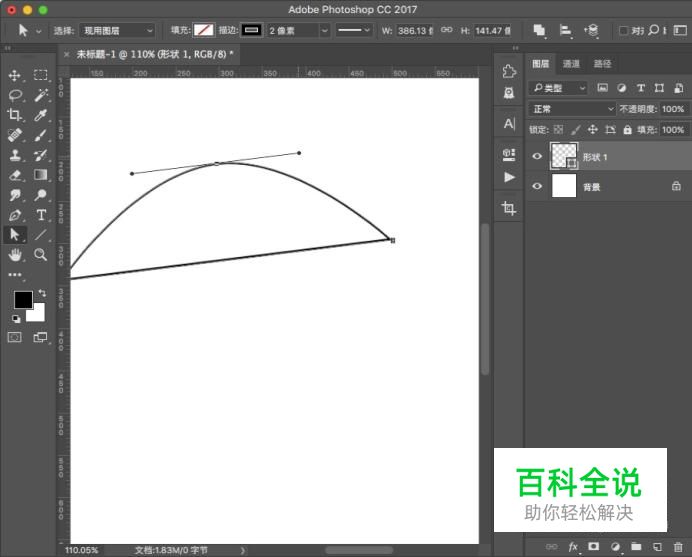The height and width of the screenshot is (557, 692).
Task: Select the Eraser tool
Action: click(x=15, y=175)
